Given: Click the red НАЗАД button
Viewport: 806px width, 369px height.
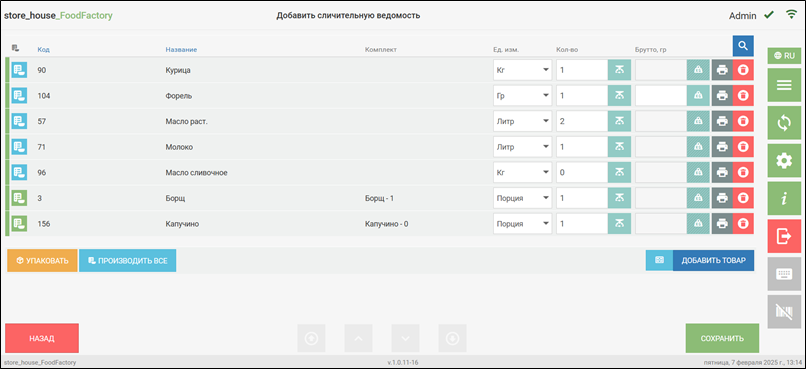Looking at the screenshot, I should pyautogui.click(x=42, y=338).
